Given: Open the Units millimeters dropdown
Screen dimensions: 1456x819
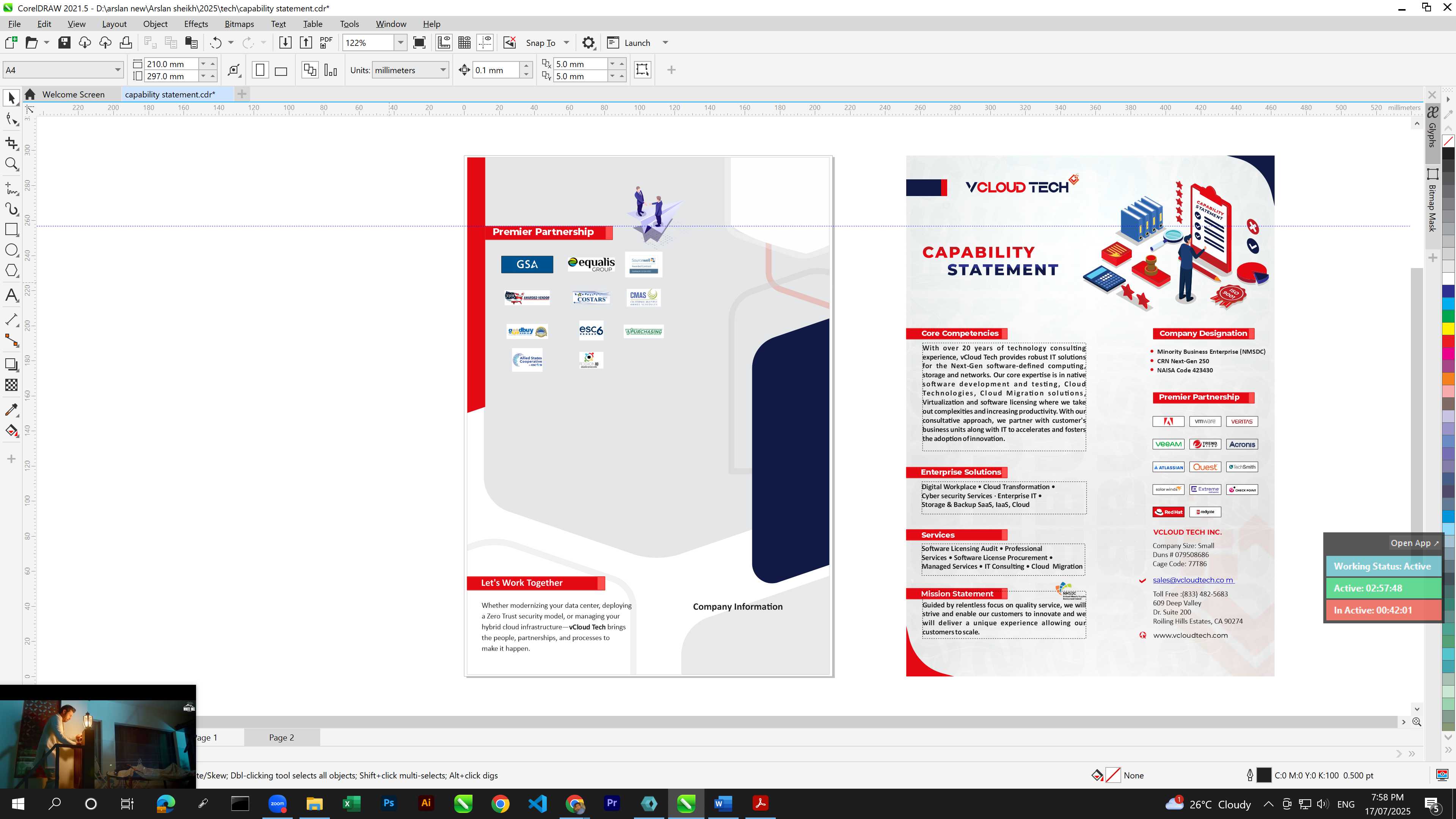Looking at the screenshot, I should coord(443,70).
